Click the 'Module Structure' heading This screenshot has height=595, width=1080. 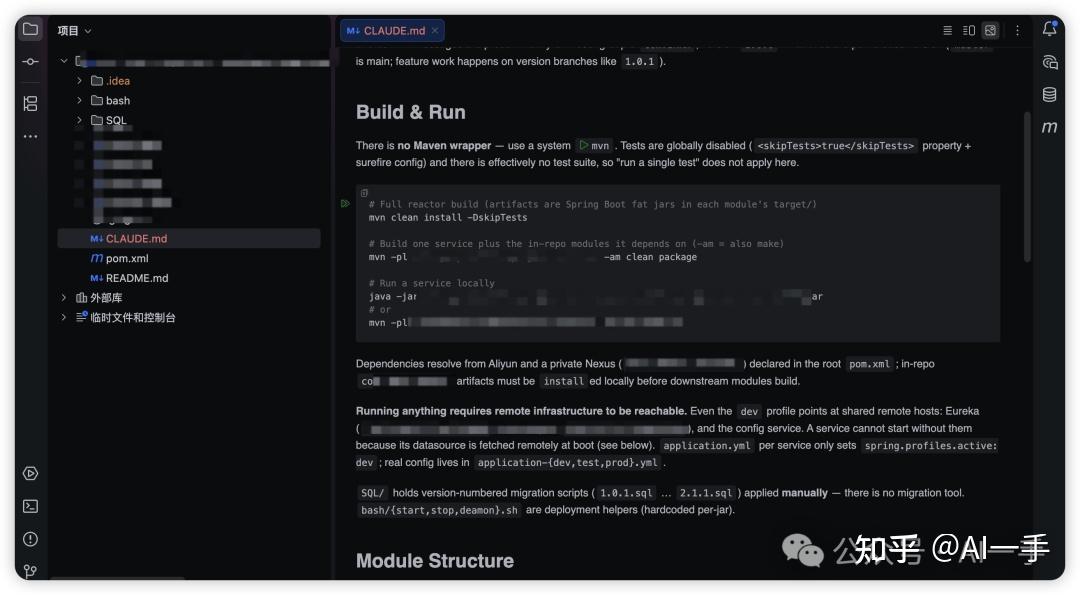click(x=435, y=561)
